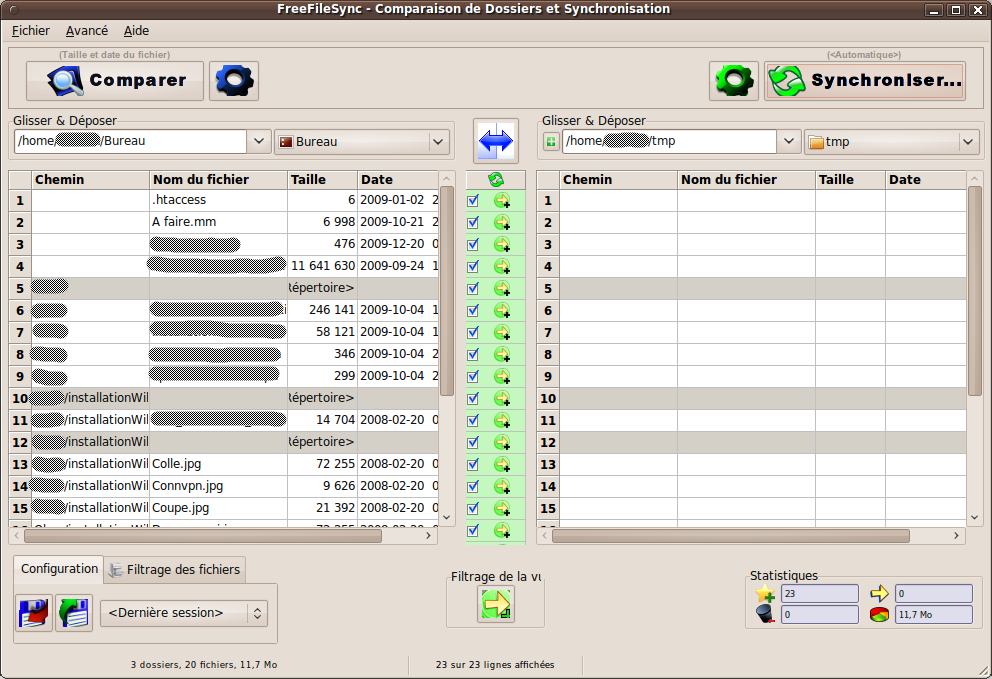
Task: Open the Fichier menu
Action: point(30,30)
